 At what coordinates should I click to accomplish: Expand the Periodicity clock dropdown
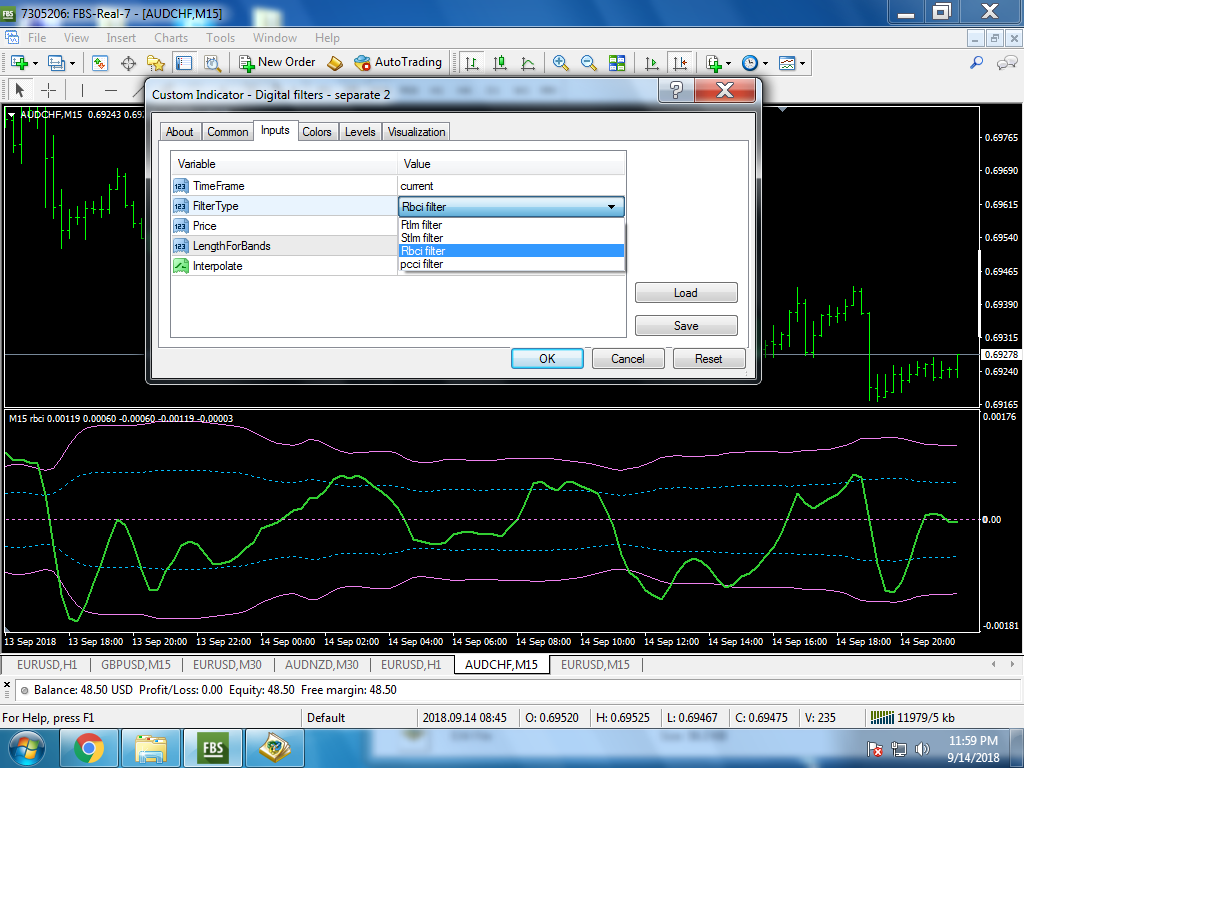click(752, 62)
